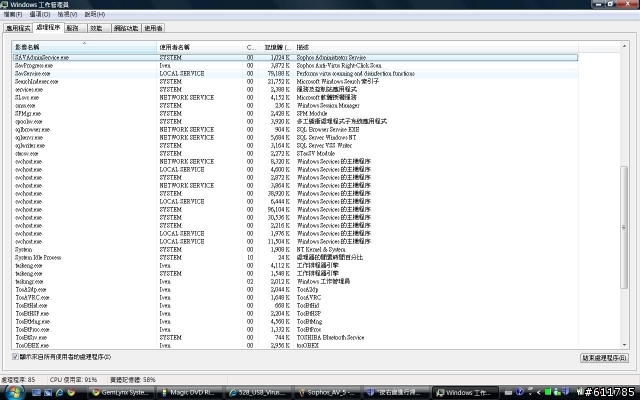Select spoolsv.exe process row
640x400 pixels.
[x=295, y=121]
